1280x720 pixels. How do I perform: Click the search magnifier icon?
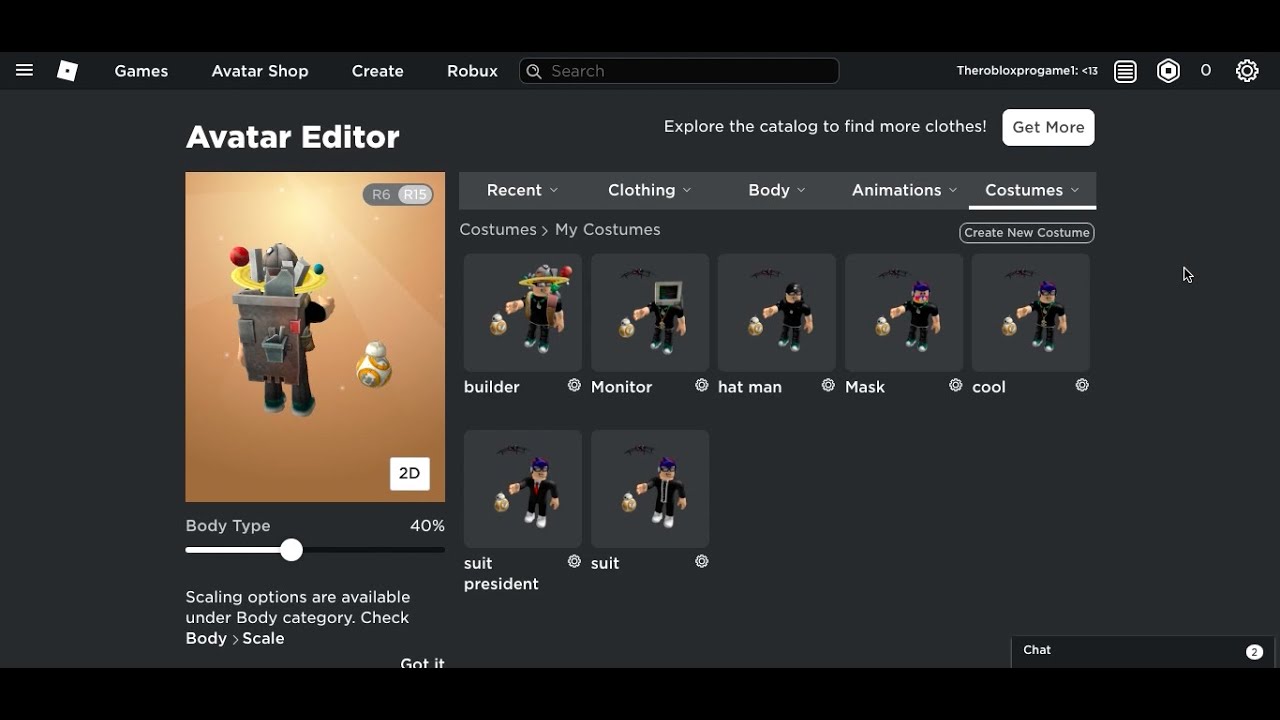click(534, 71)
